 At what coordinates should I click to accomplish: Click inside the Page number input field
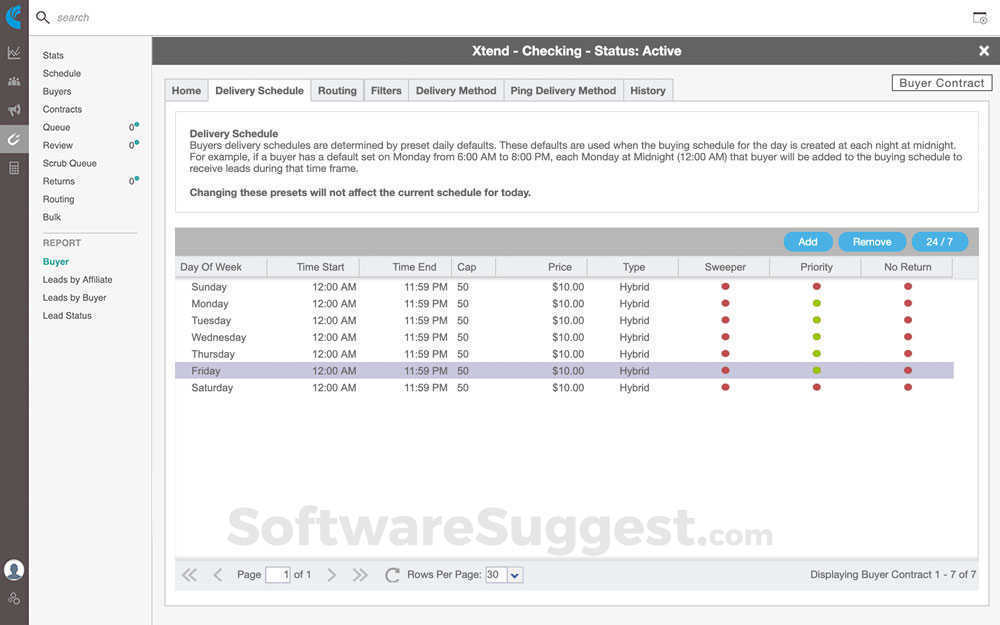coord(277,575)
